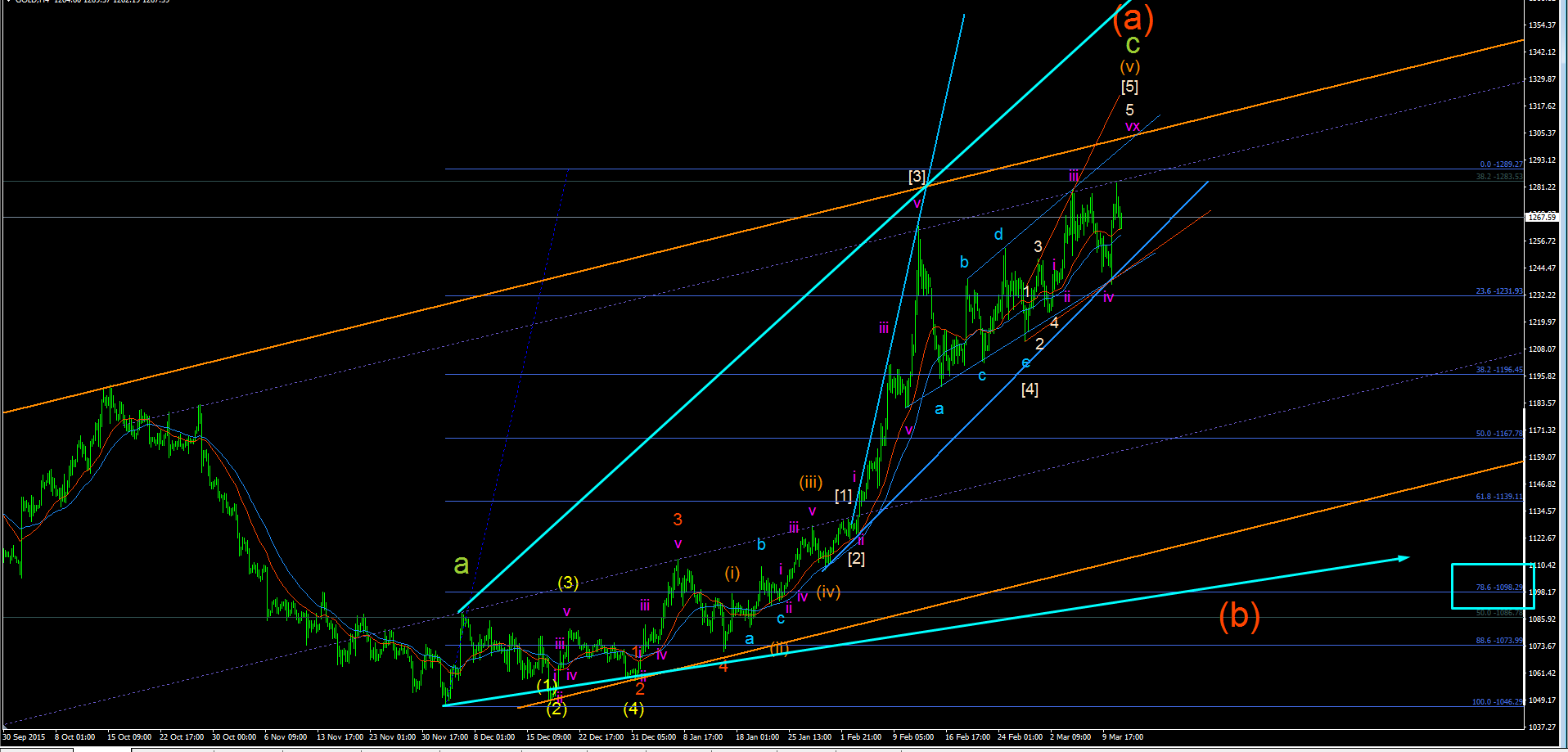Click the 1146.82 price scale value
1568x752 pixels.
coord(1543,484)
